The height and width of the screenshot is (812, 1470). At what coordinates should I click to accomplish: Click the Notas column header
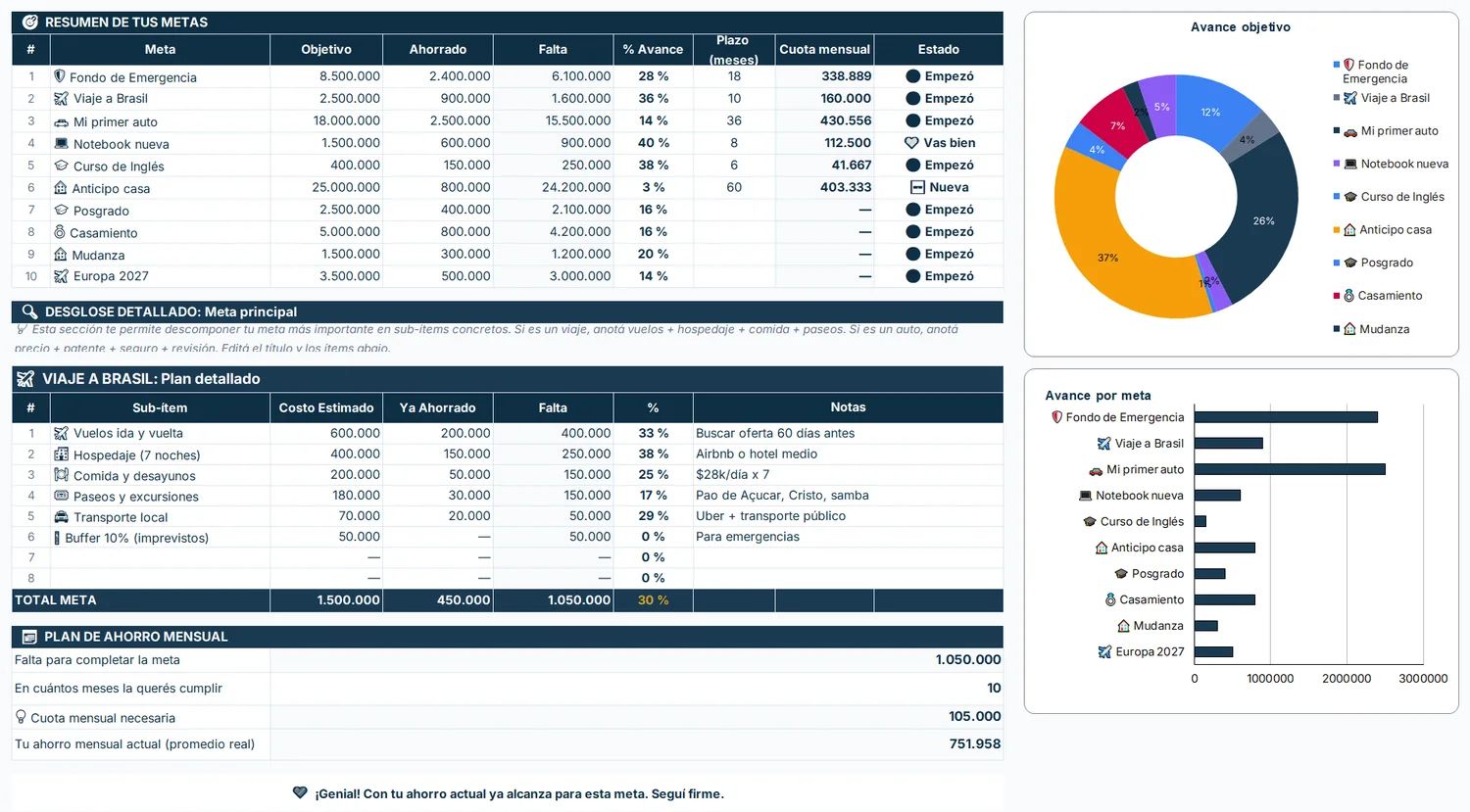point(848,407)
